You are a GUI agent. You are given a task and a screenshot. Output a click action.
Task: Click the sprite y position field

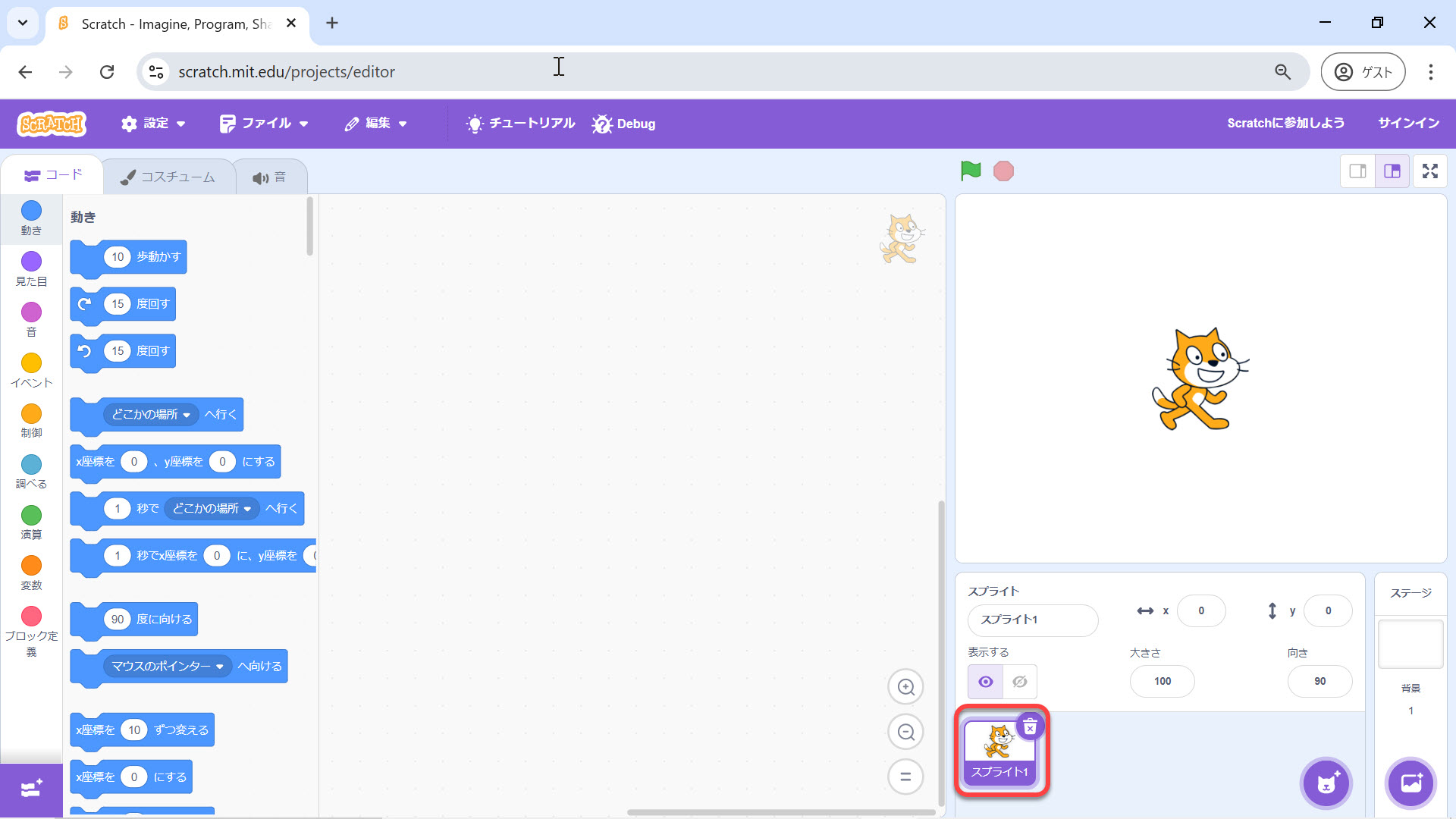[x=1328, y=611]
